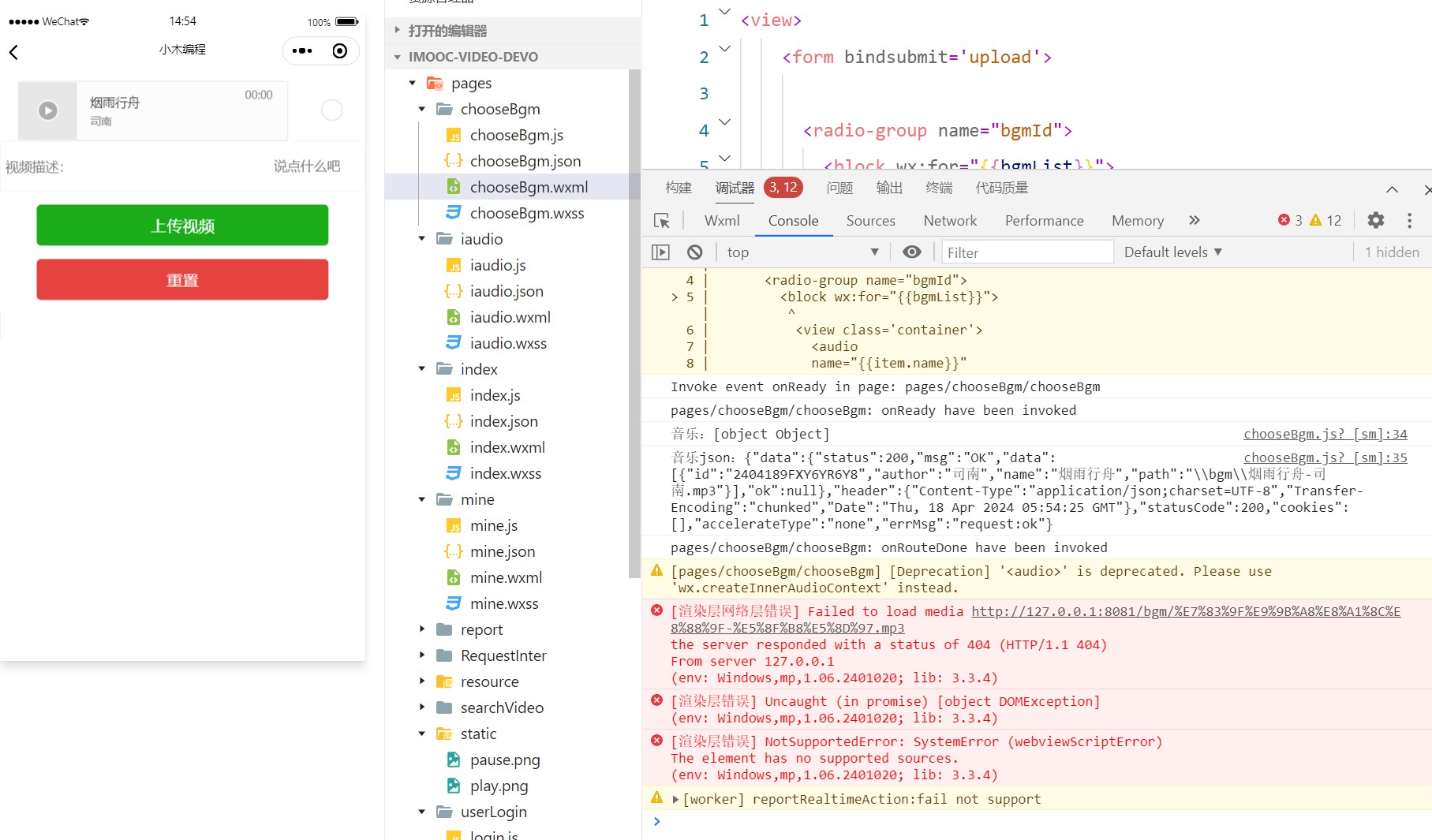Open the Console devtools tab
The height and width of the screenshot is (840, 1432).
point(793,221)
